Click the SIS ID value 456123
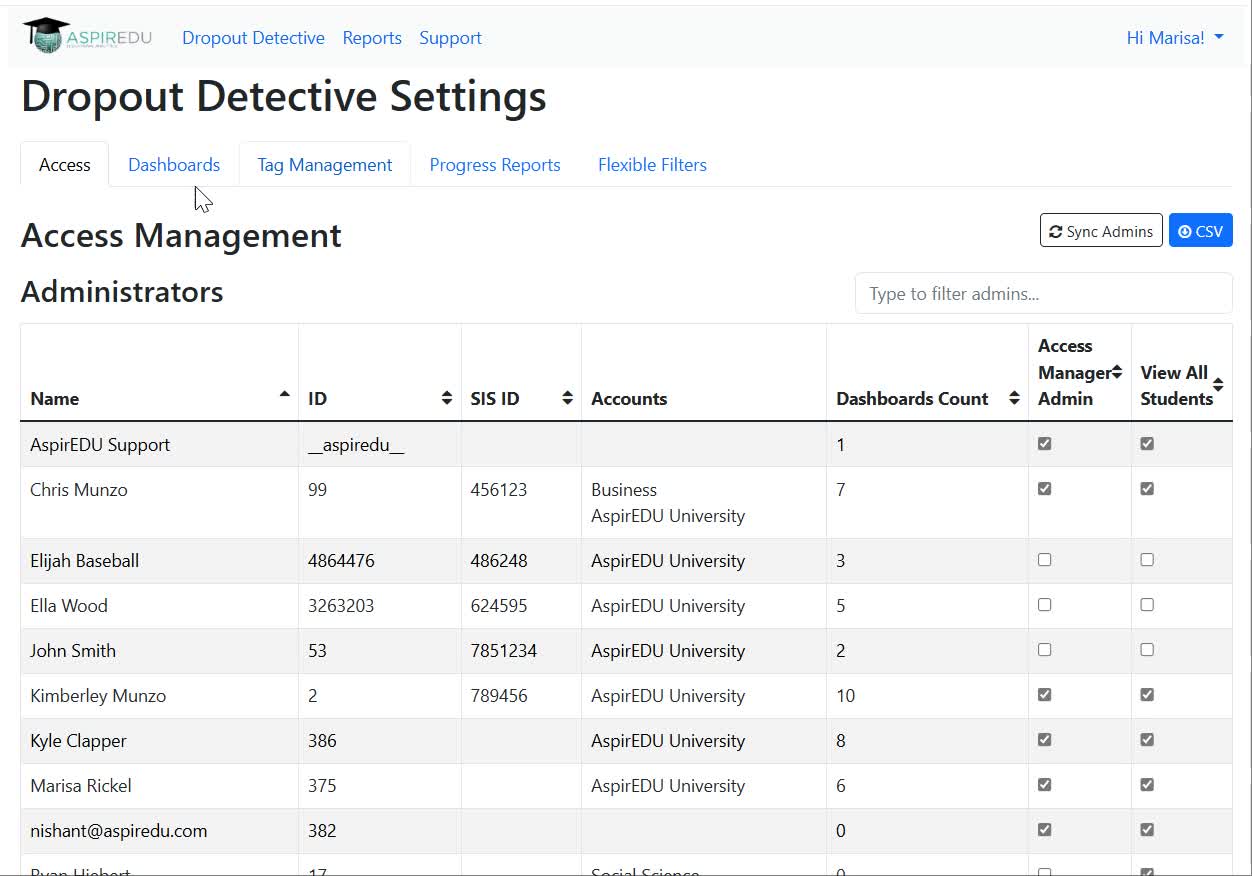This screenshot has width=1252, height=876. 499,490
